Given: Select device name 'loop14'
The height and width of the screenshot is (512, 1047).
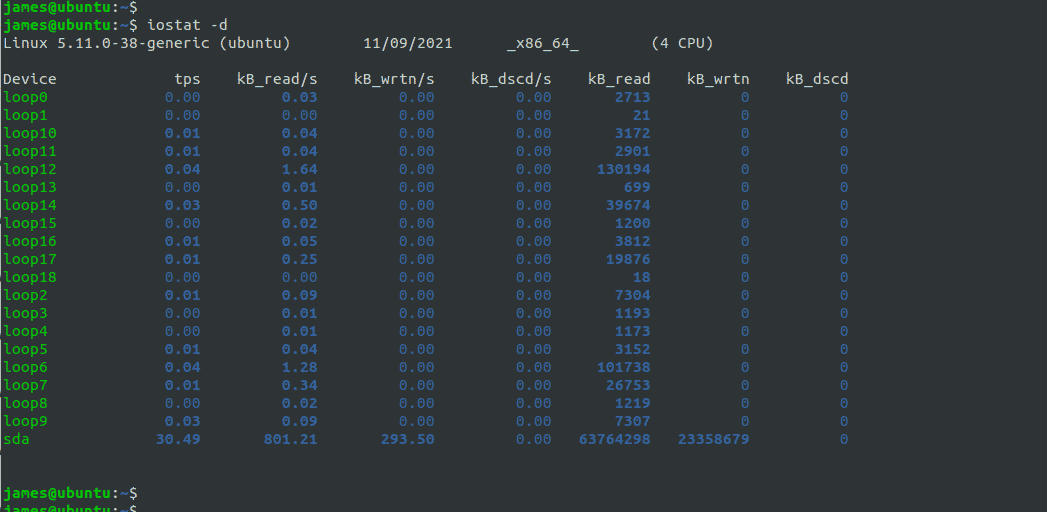Looking at the screenshot, I should (30, 206).
